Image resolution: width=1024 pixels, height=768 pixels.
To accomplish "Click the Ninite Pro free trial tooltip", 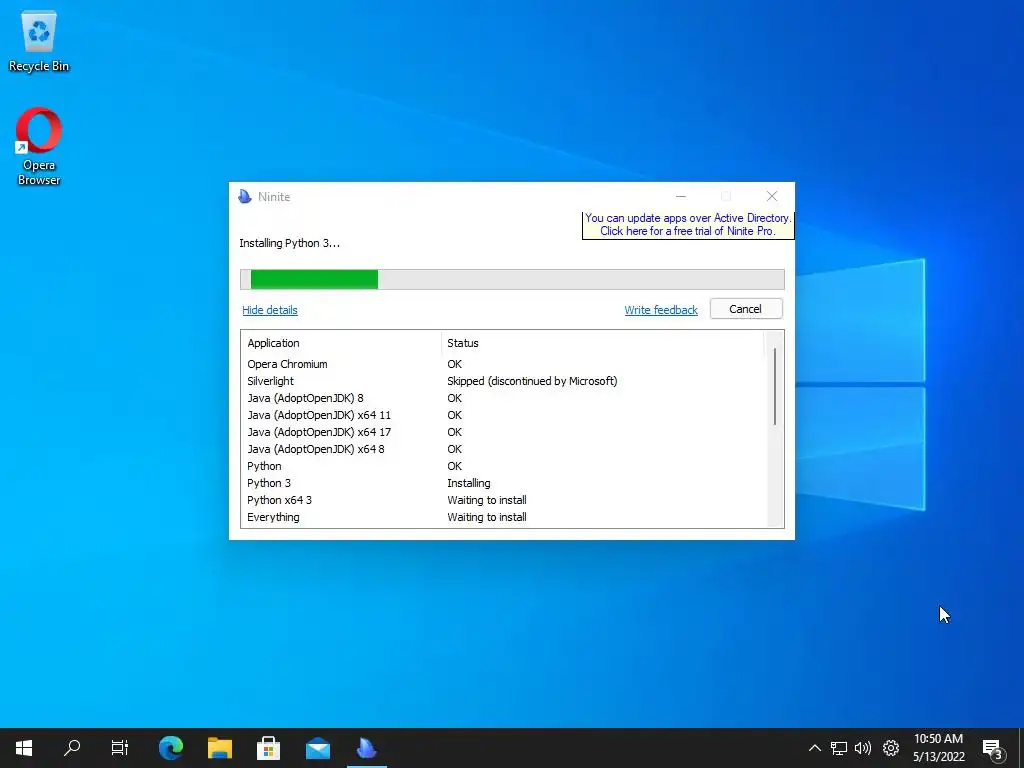I will coord(688,225).
